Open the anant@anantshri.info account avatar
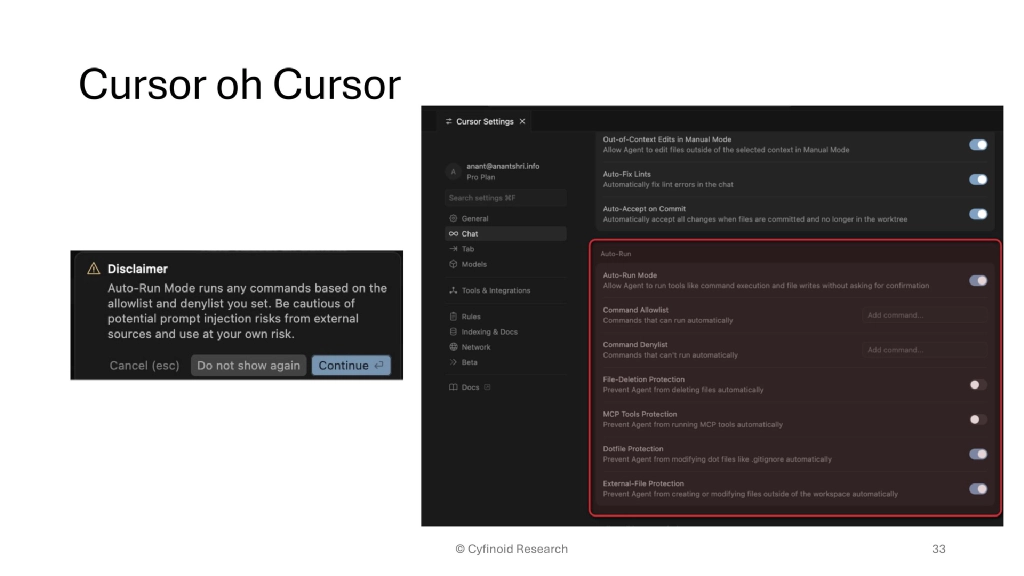1024x576 pixels. (455, 171)
